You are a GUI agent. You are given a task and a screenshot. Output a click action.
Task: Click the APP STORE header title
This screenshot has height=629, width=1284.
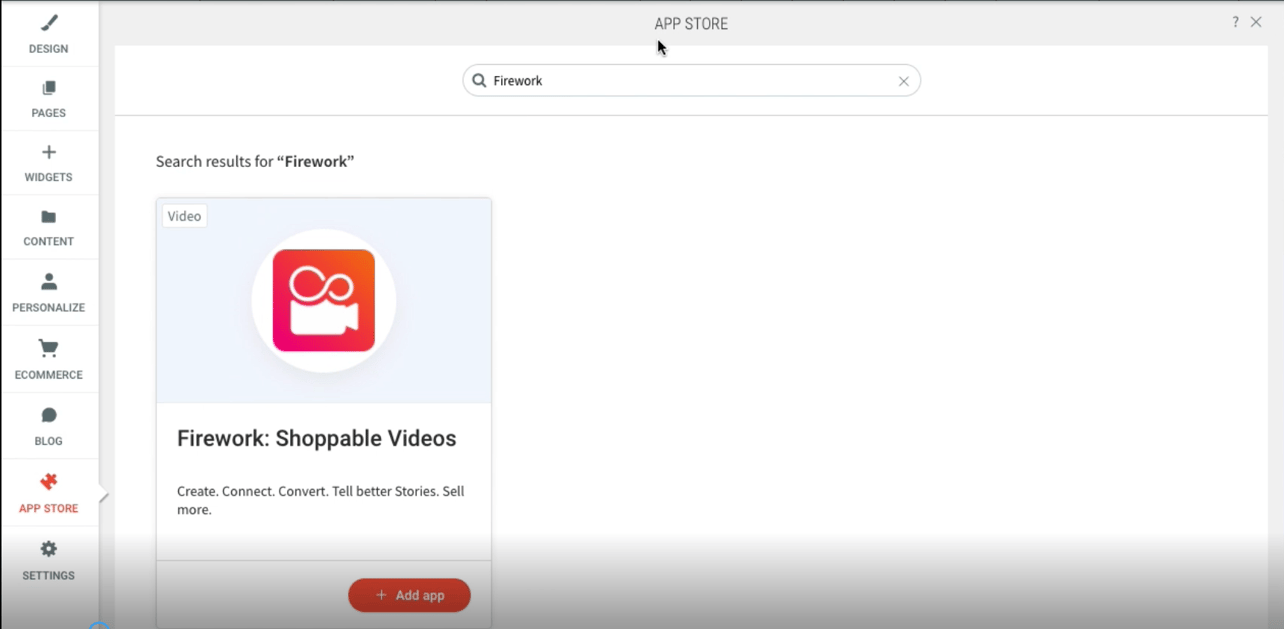(691, 24)
